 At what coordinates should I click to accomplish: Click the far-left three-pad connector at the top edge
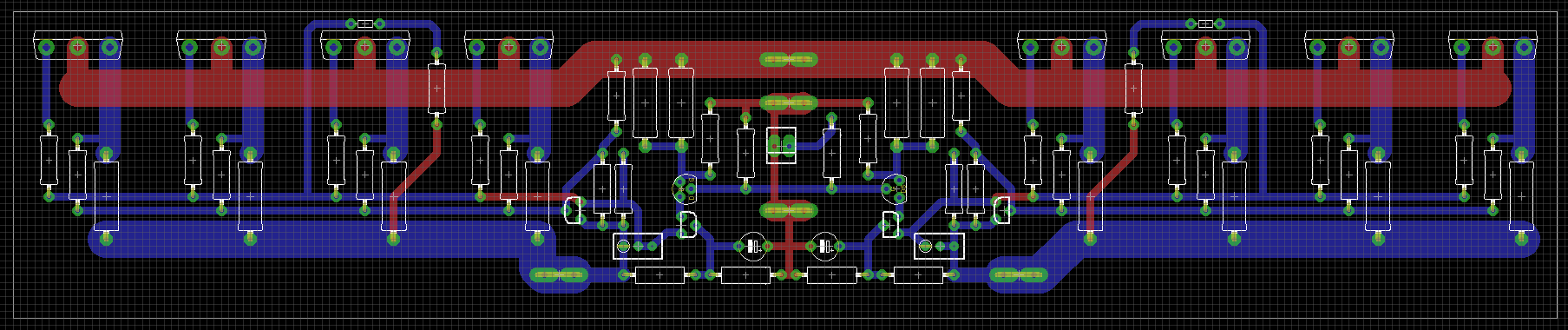pyautogui.click(x=77, y=45)
